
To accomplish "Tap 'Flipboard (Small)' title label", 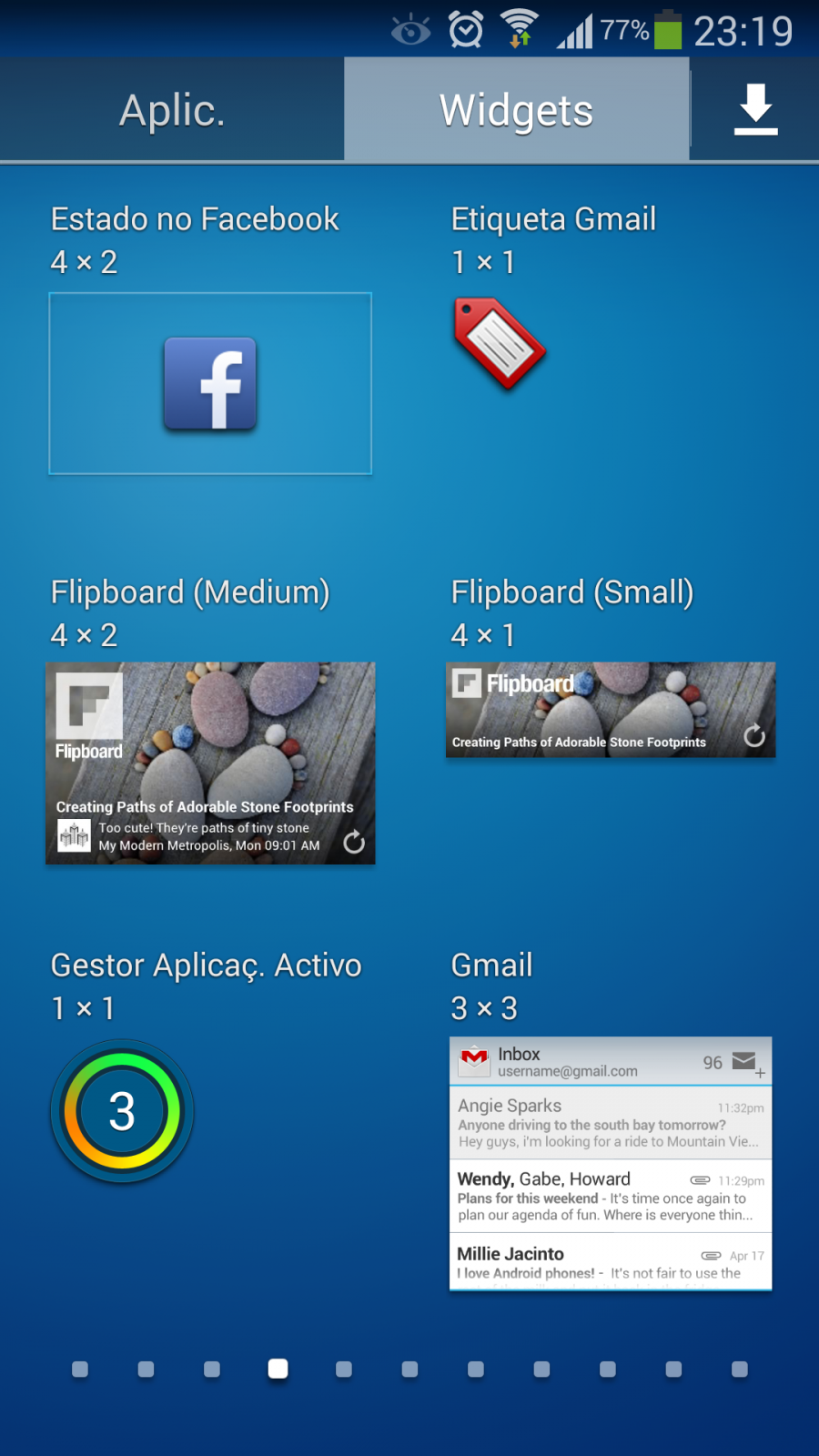I will click(x=572, y=592).
